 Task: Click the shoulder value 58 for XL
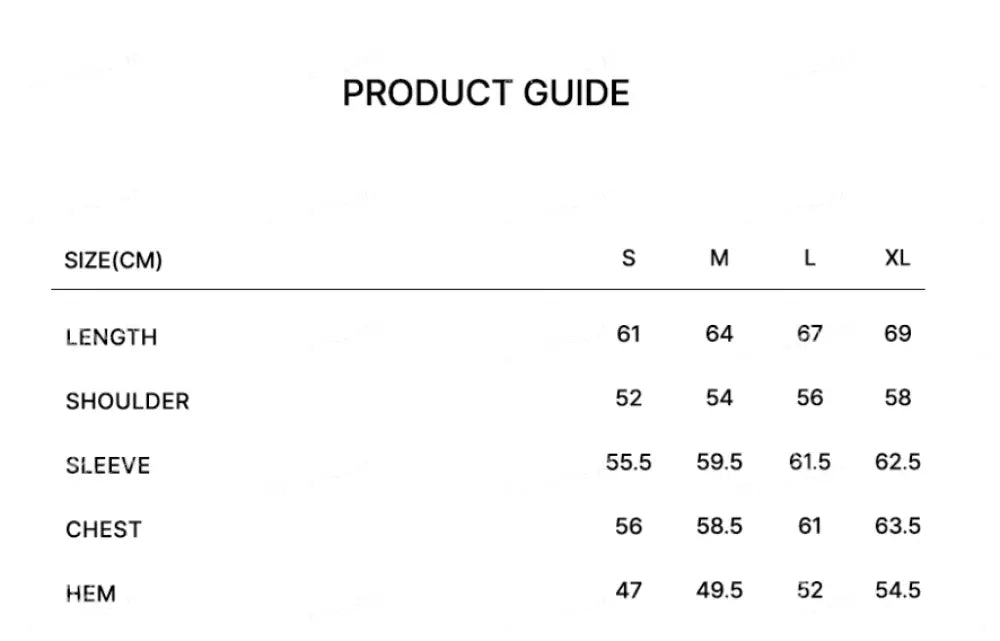[897, 397]
